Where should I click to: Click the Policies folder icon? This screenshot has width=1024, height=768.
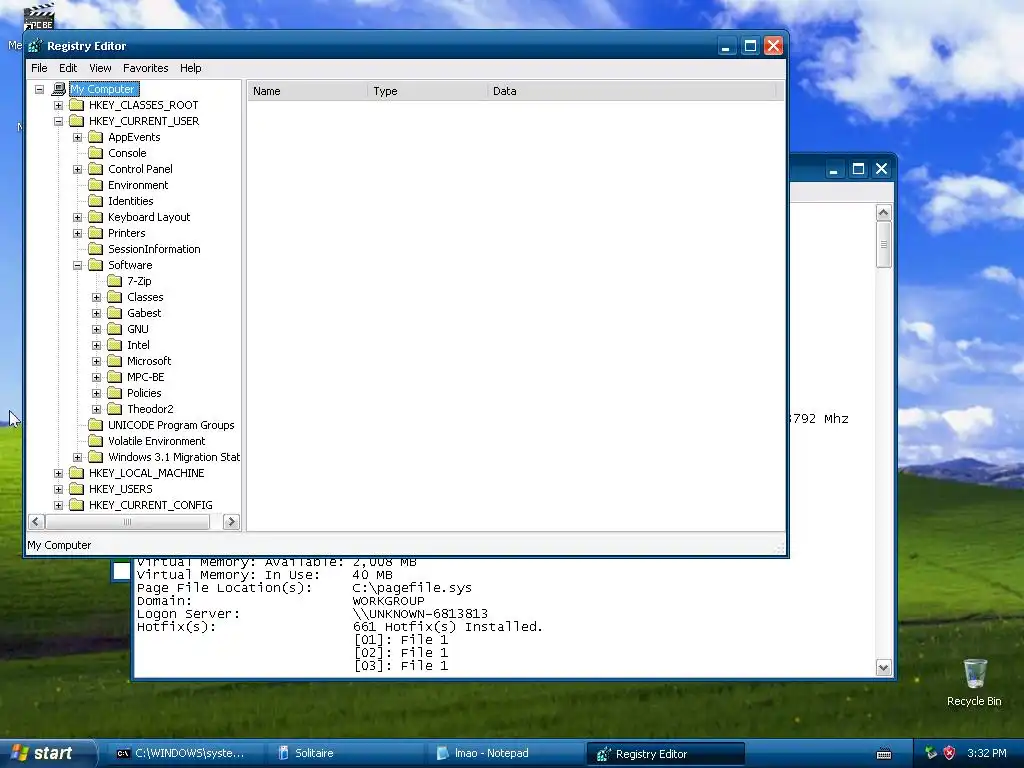click(x=115, y=393)
